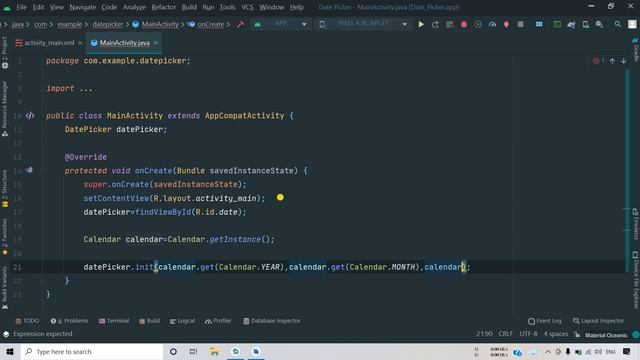
Task: Expand the collapsed import statement
Action: [86, 89]
